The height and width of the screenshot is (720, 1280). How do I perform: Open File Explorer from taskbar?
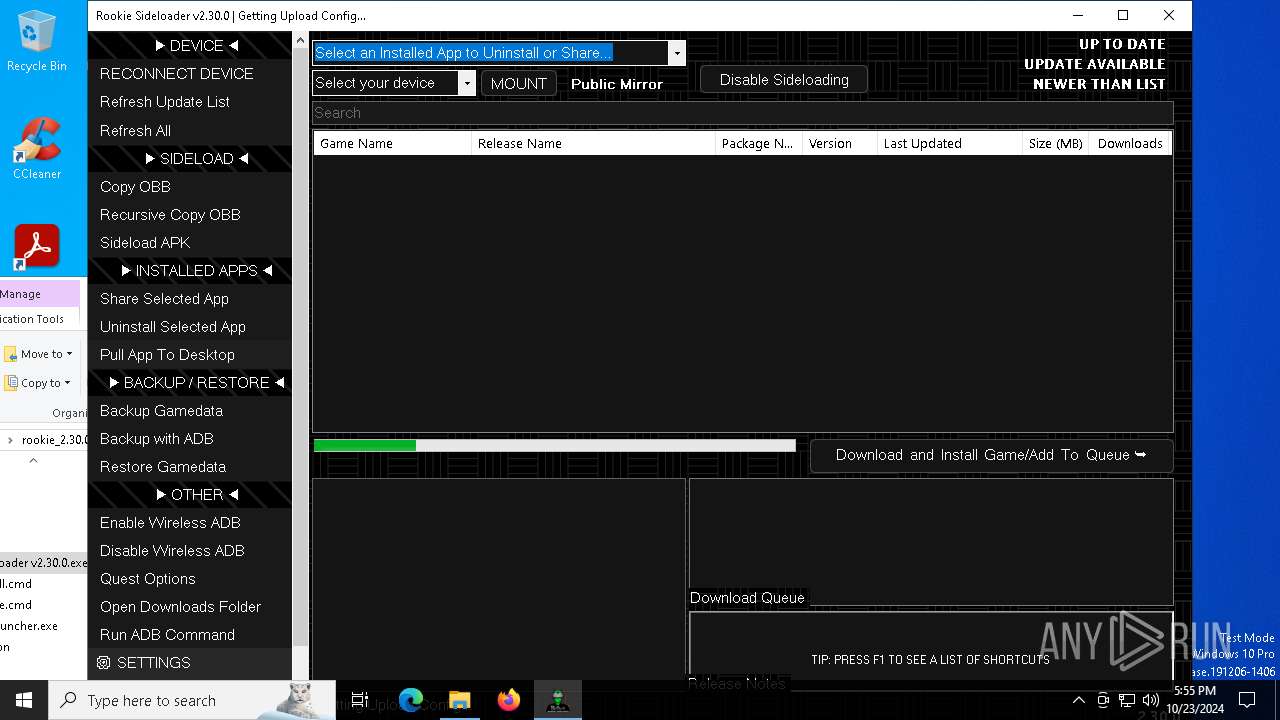click(x=460, y=700)
